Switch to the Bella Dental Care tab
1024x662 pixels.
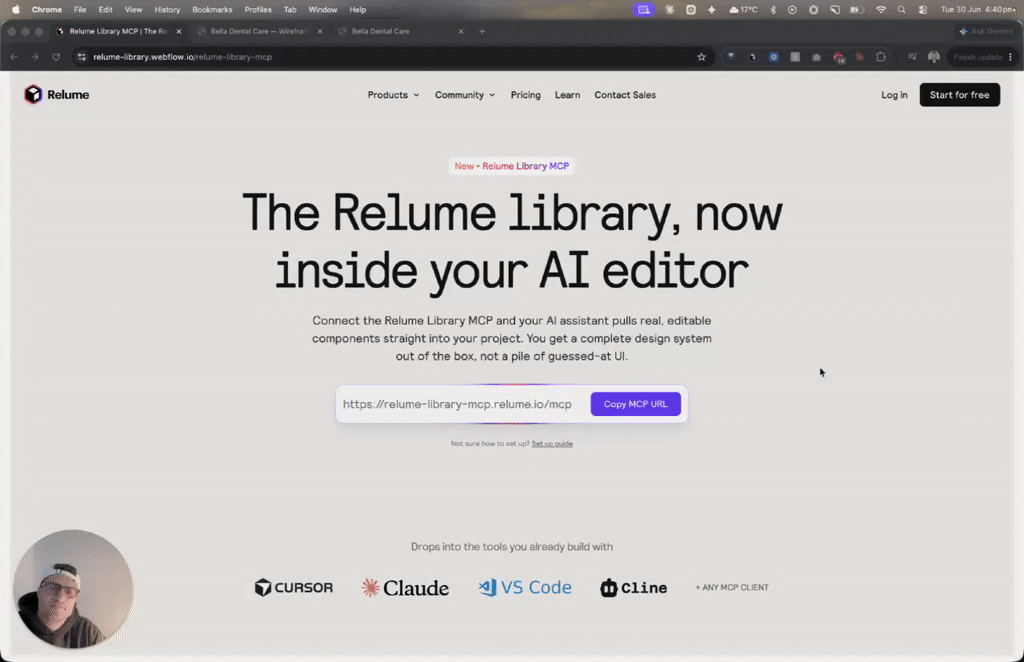click(x=401, y=31)
